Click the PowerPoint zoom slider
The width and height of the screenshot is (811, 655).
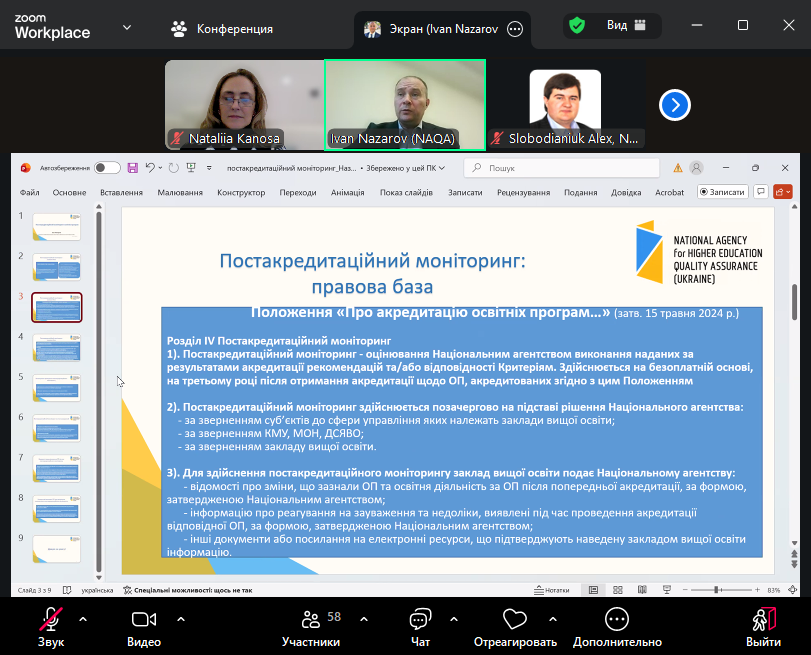735,590
